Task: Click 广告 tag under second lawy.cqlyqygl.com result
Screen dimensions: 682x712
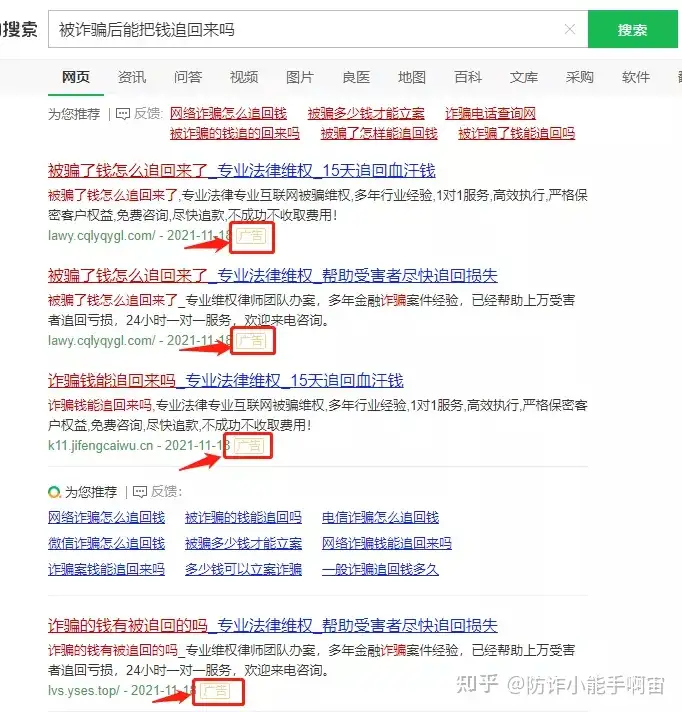Action: coord(251,341)
